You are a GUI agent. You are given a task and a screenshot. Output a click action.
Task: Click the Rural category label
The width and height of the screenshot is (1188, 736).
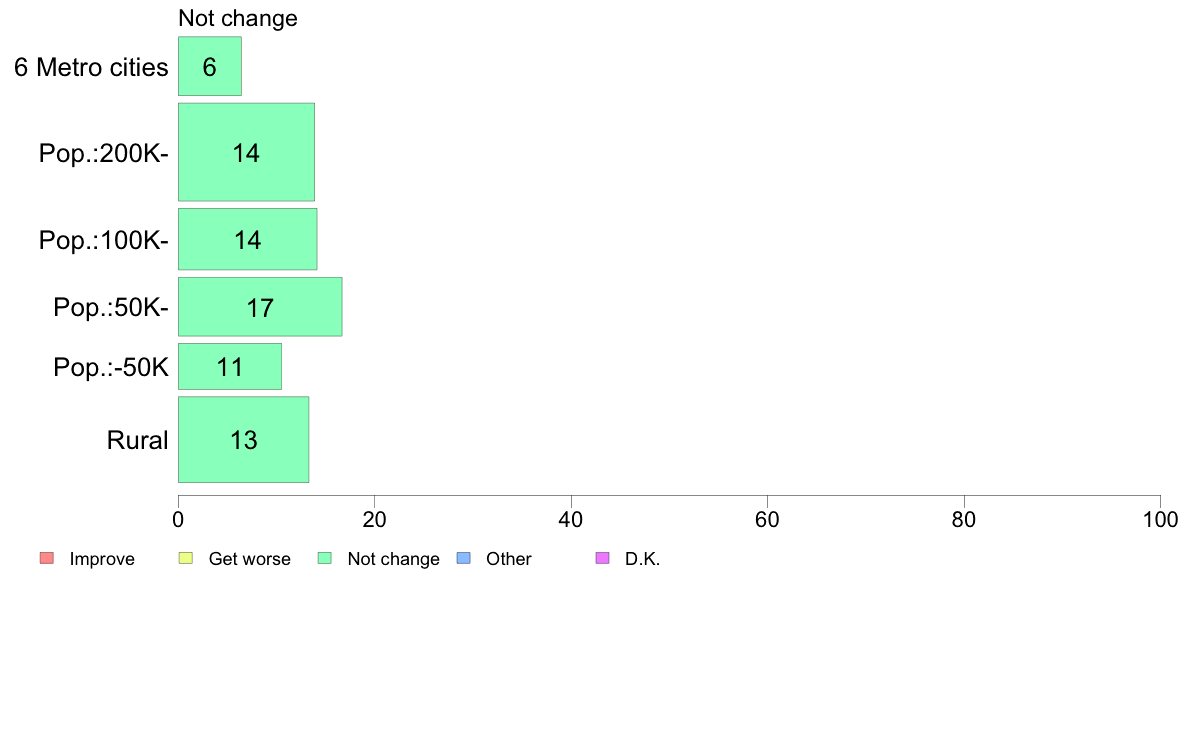(137, 440)
